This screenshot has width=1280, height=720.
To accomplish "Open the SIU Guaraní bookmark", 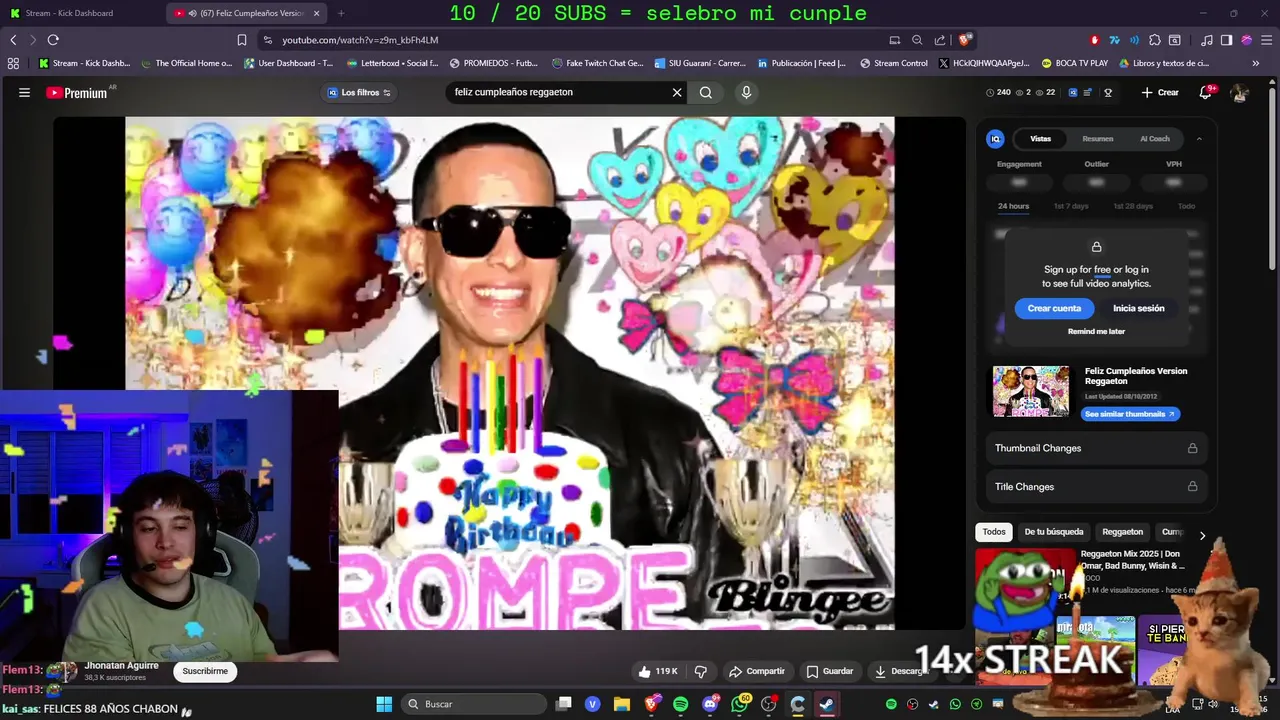I will click(x=700, y=63).
